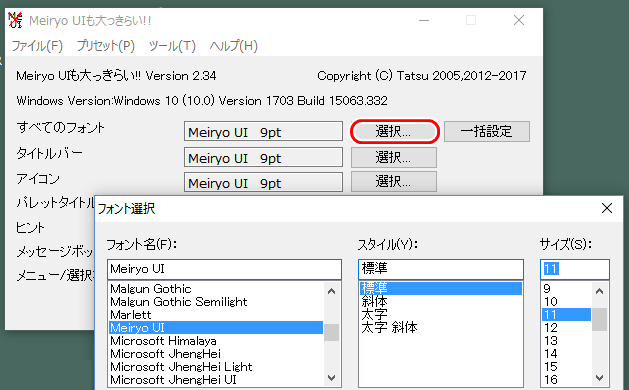Select Meiryo UI in font list
Screen dimensions: 629x390
point(216,327)
